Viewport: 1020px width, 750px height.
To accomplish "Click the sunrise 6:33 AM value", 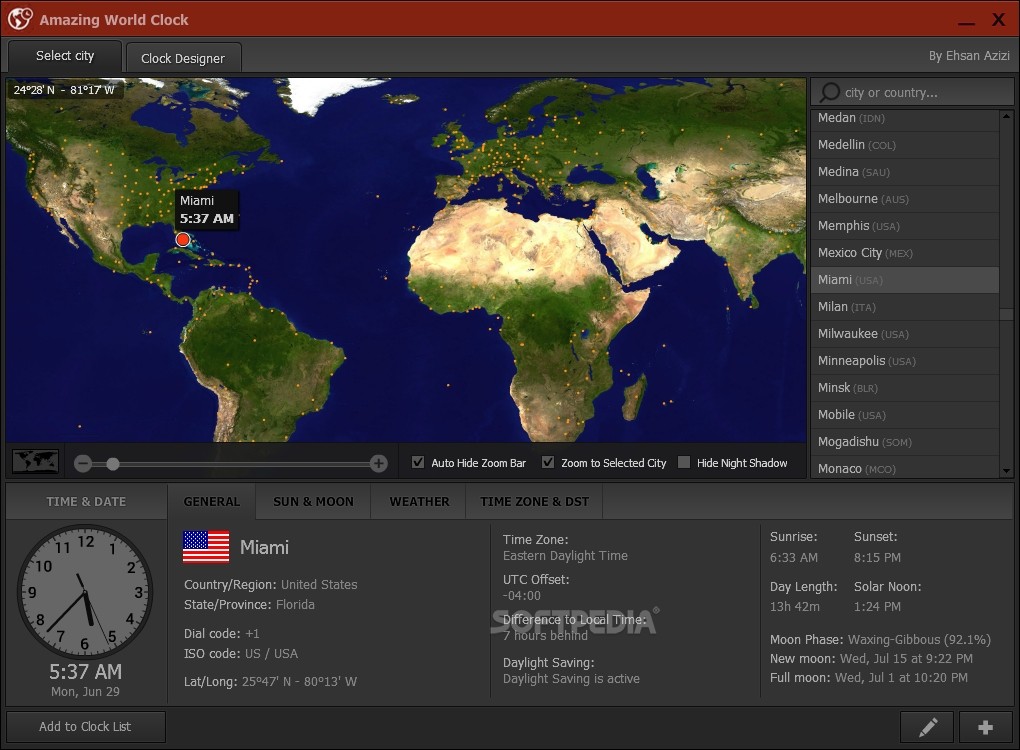I will 794,557.
